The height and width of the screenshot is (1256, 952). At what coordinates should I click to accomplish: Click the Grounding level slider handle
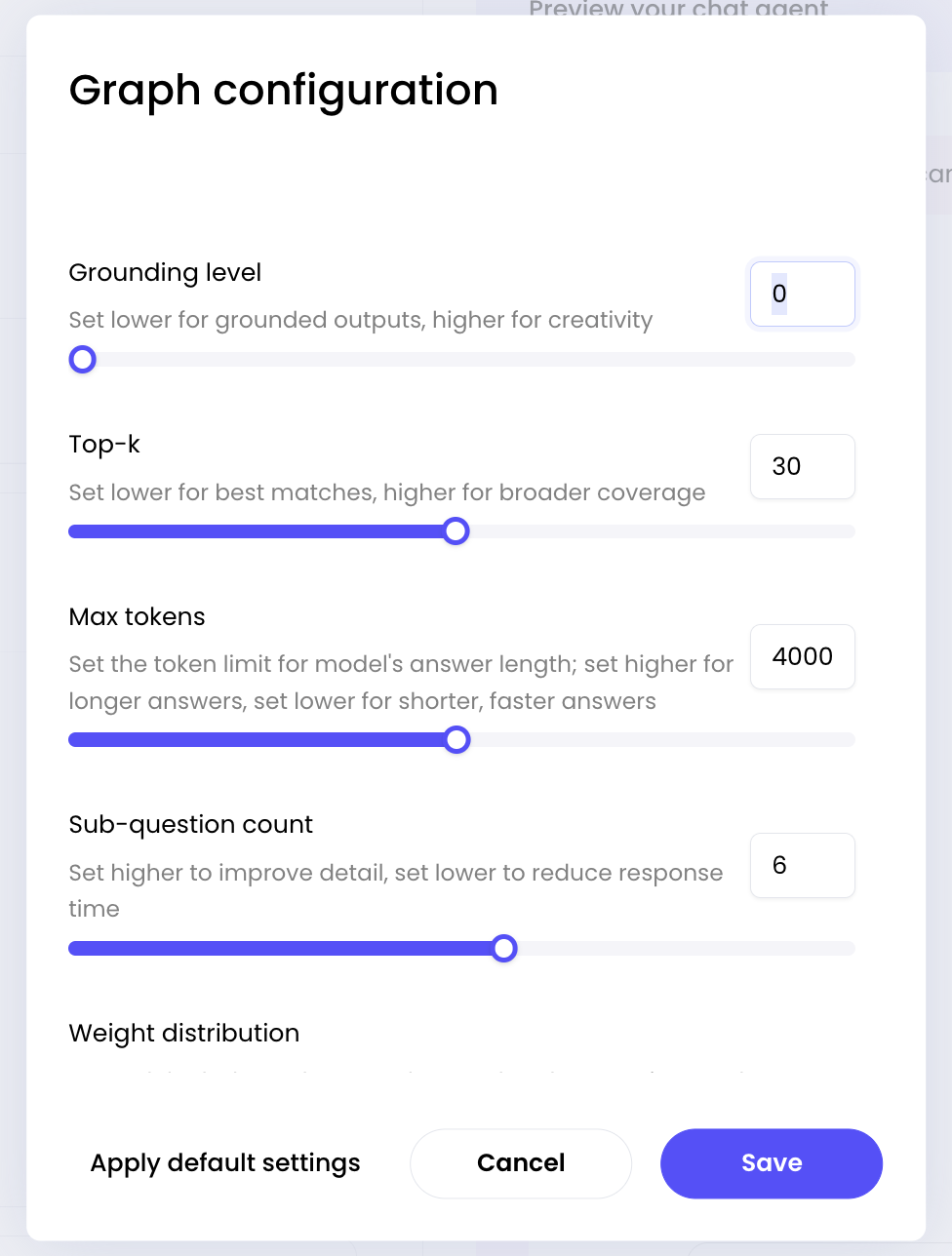(83, 360)
